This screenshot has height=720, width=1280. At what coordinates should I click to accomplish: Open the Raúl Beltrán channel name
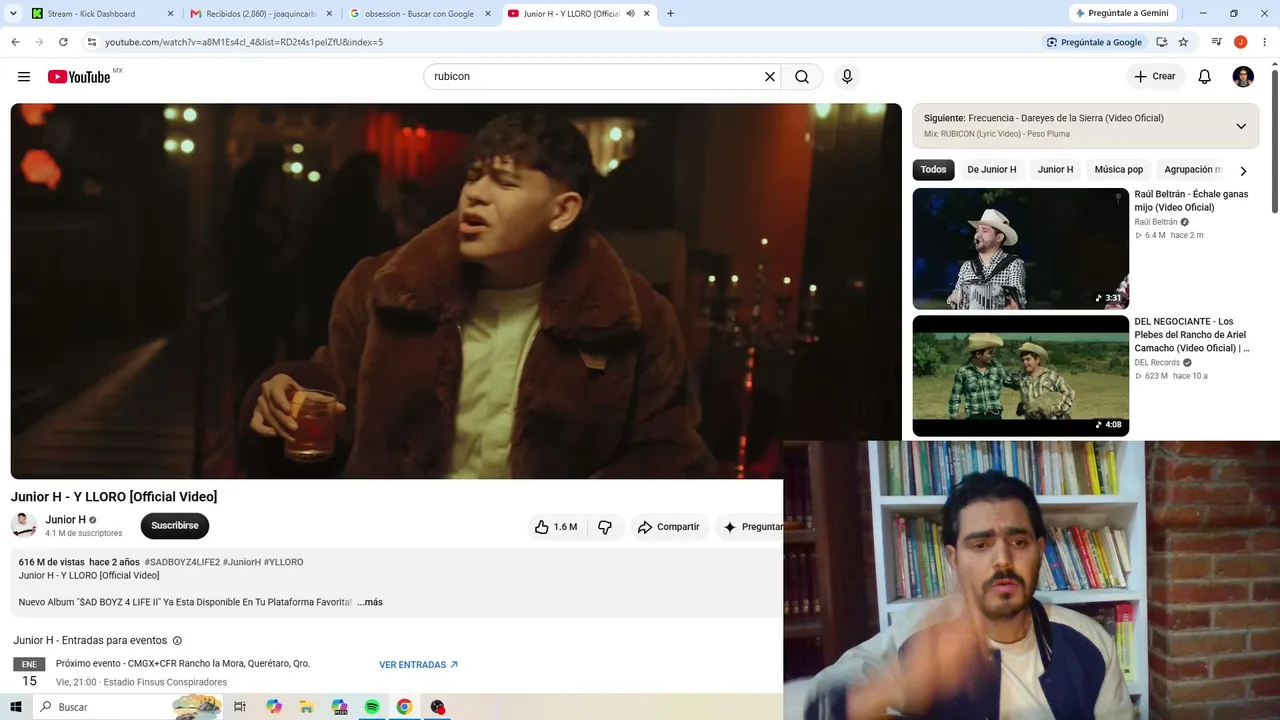1156,222
